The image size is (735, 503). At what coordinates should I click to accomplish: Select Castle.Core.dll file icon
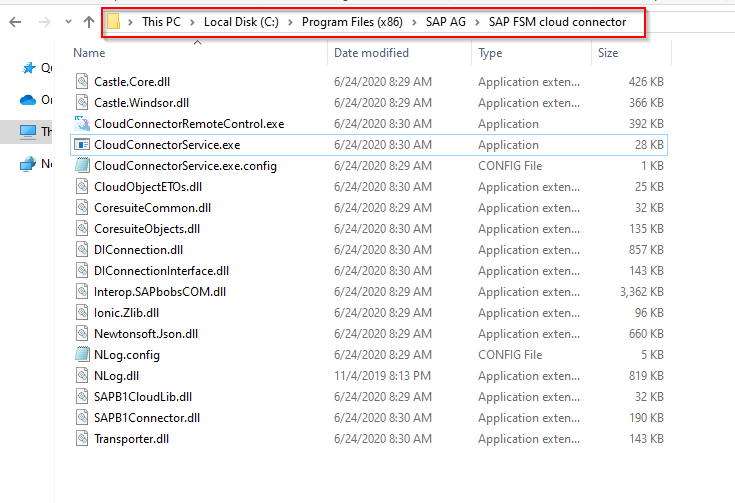coord(82,81)
